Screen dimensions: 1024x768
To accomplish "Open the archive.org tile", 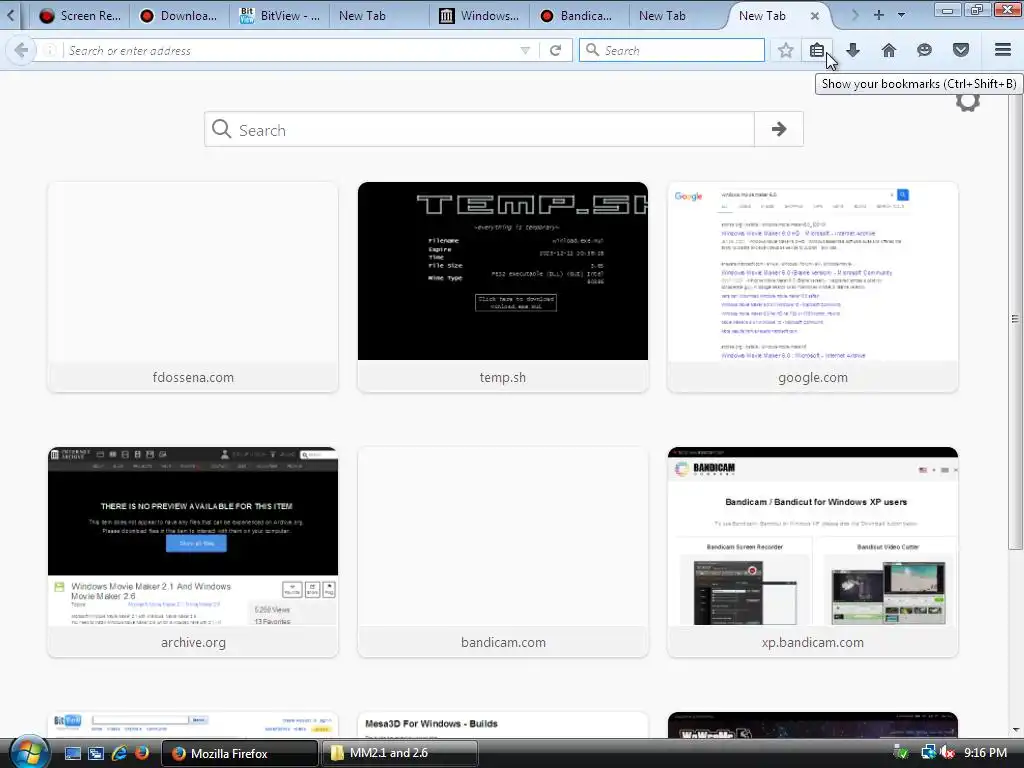I will tap(193, 552).
